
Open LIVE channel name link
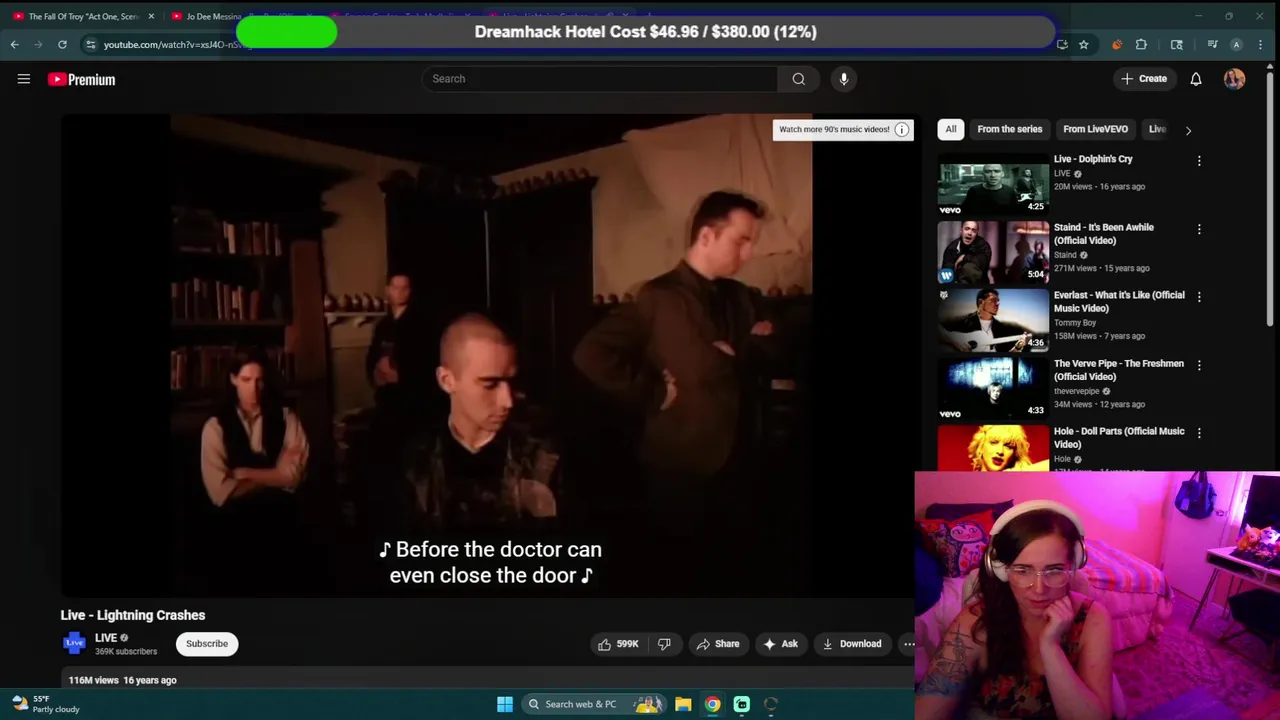[x=106, y=638]
